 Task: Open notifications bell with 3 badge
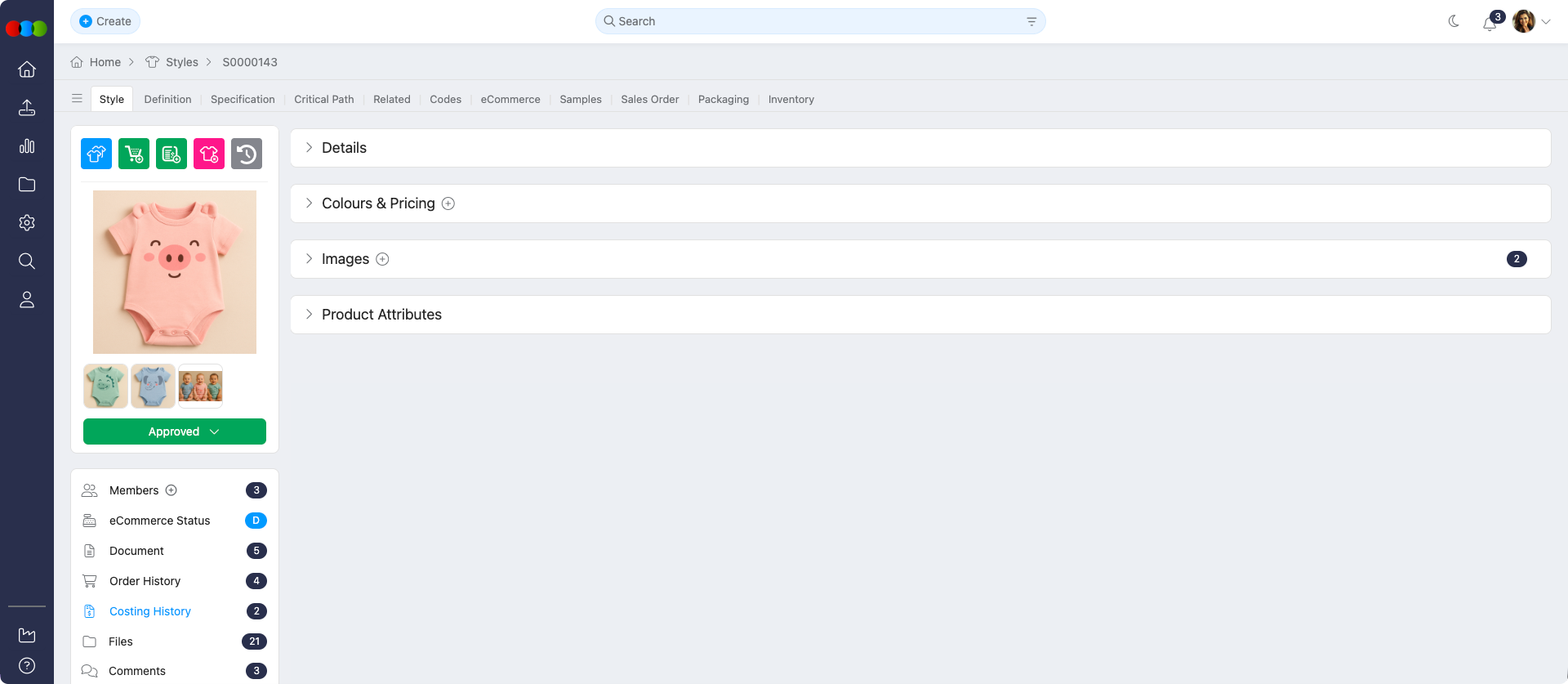[x=1490, y=22]
